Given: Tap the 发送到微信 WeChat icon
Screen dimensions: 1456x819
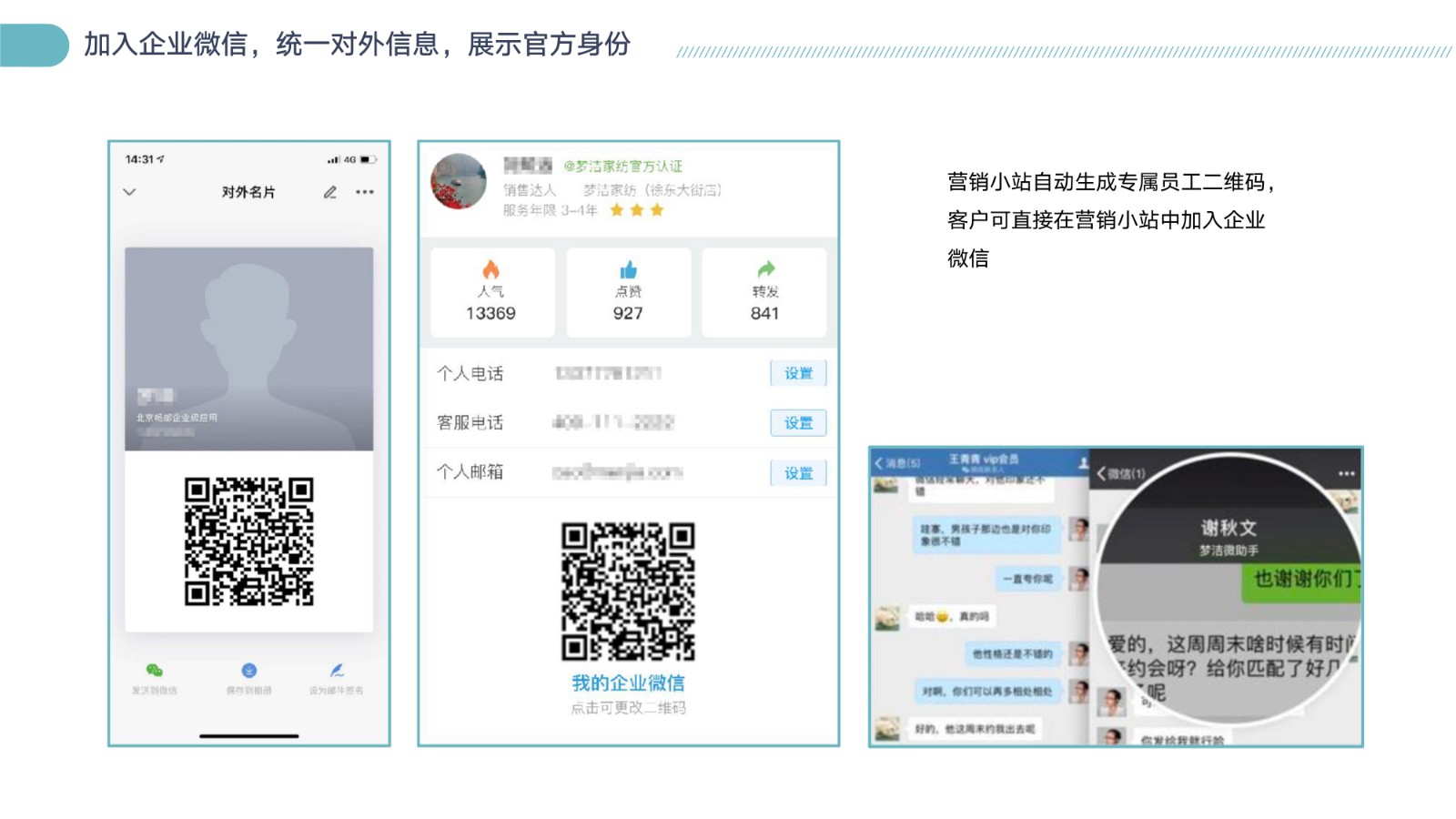Looking at the screenshot, I should (155, 671).
